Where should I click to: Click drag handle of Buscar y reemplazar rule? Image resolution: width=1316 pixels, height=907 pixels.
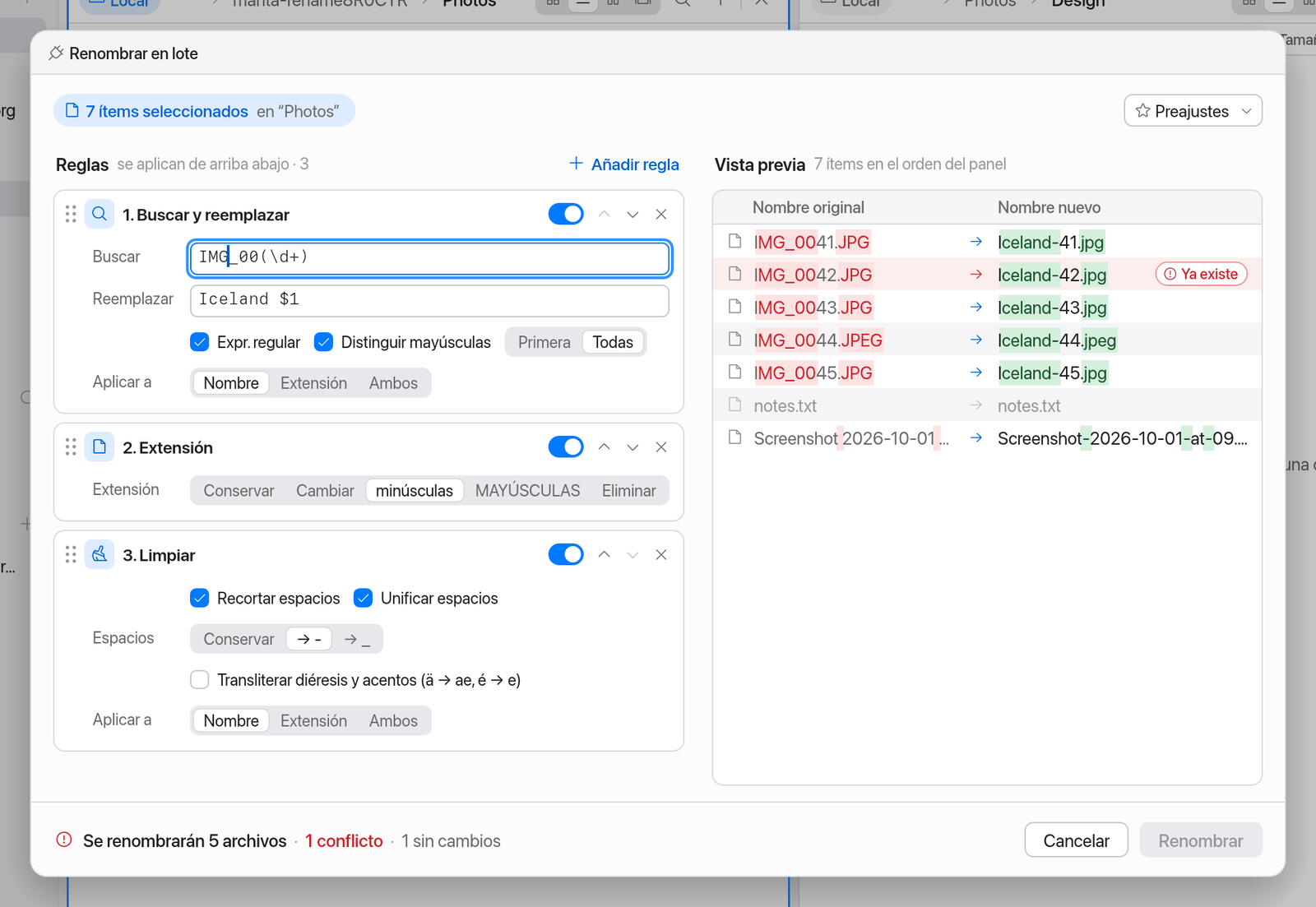coord(71,215)
